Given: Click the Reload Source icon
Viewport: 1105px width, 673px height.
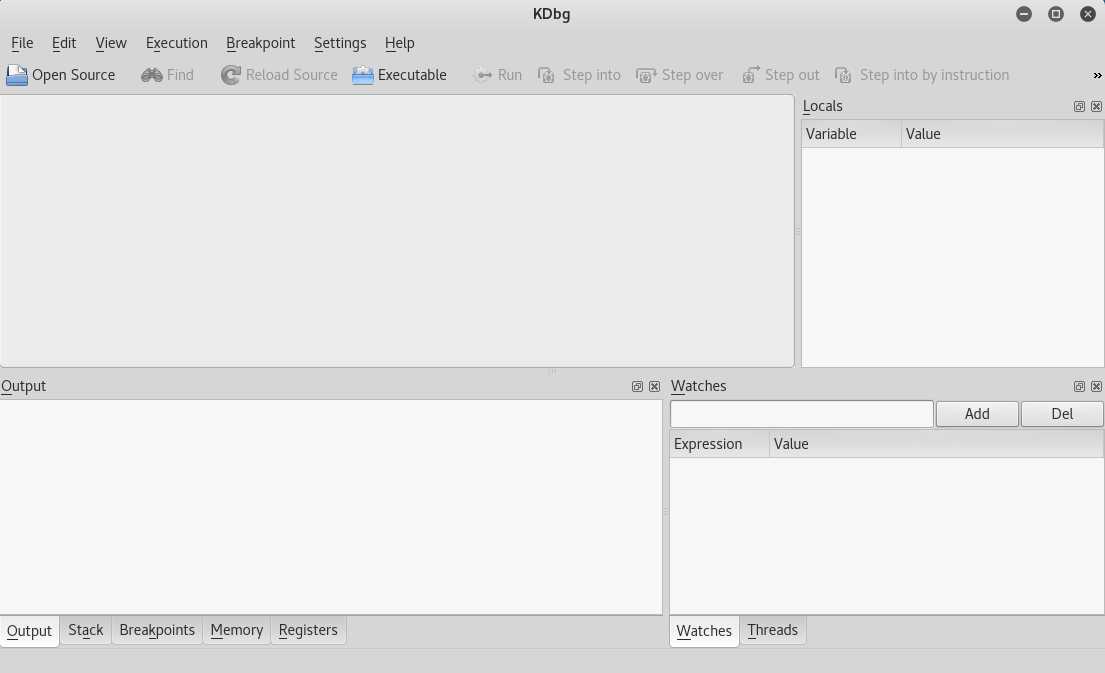Looking at the screenshot, I should (x=230, y=75).
